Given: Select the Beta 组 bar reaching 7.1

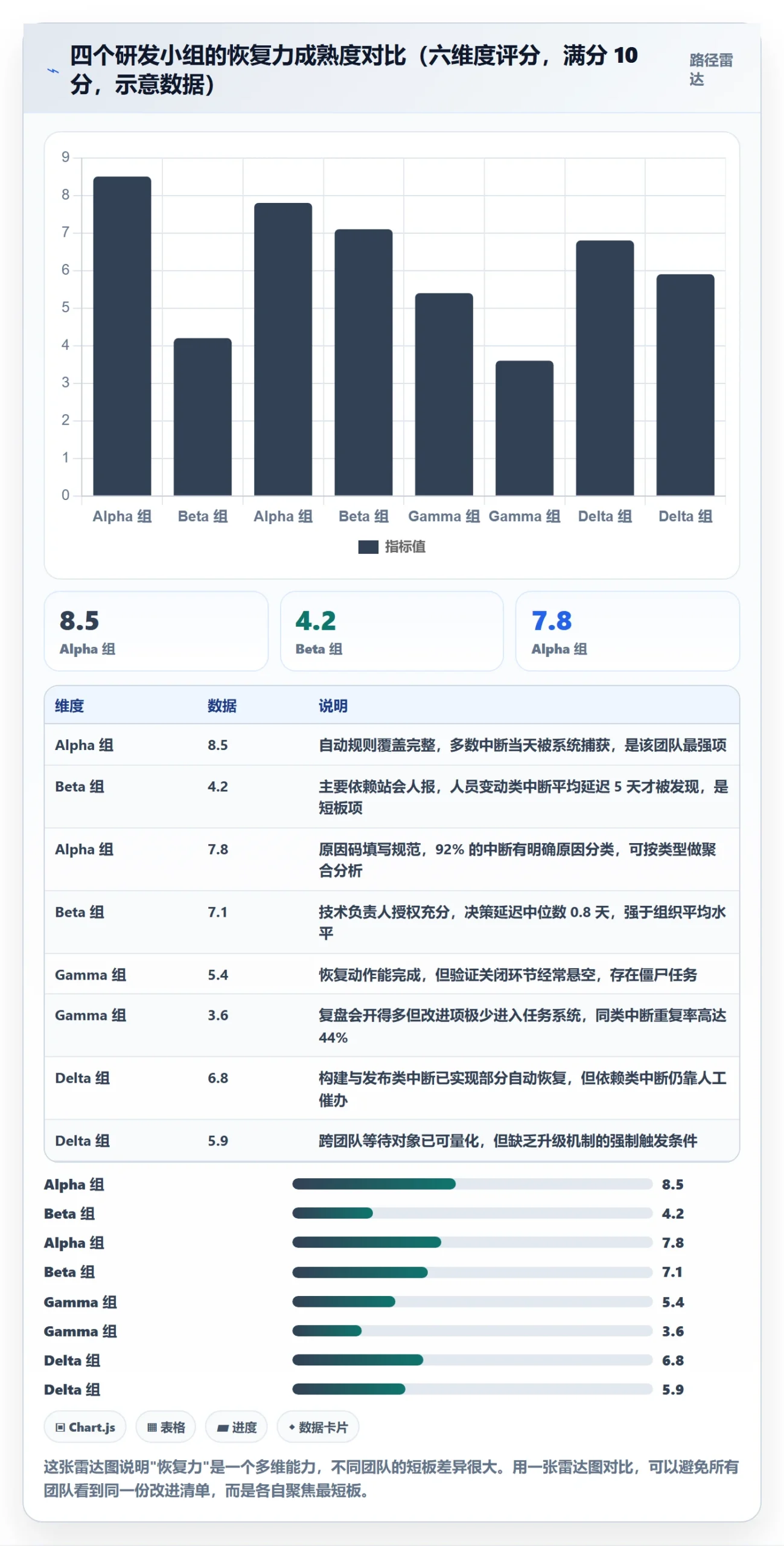Looking at the screenshot, I should (363, 362).
